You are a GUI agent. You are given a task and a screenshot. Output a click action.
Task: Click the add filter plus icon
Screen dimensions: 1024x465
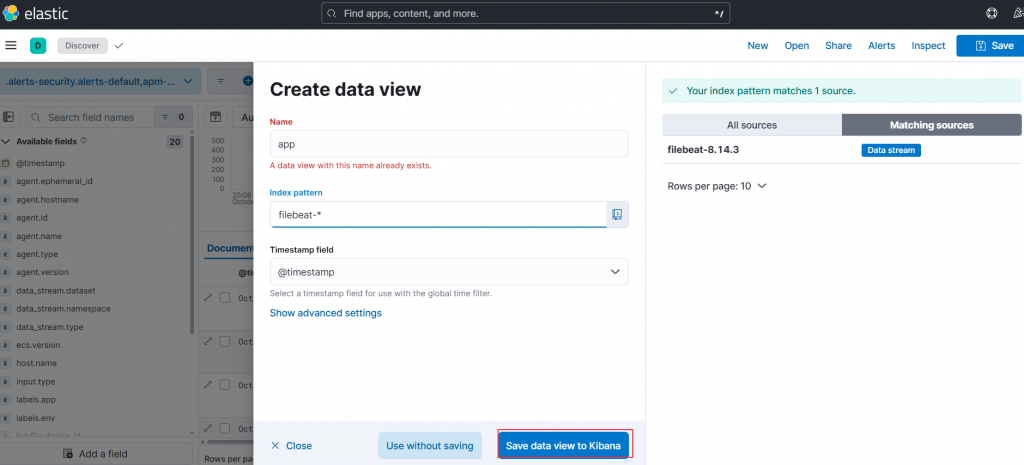(248, 82)
